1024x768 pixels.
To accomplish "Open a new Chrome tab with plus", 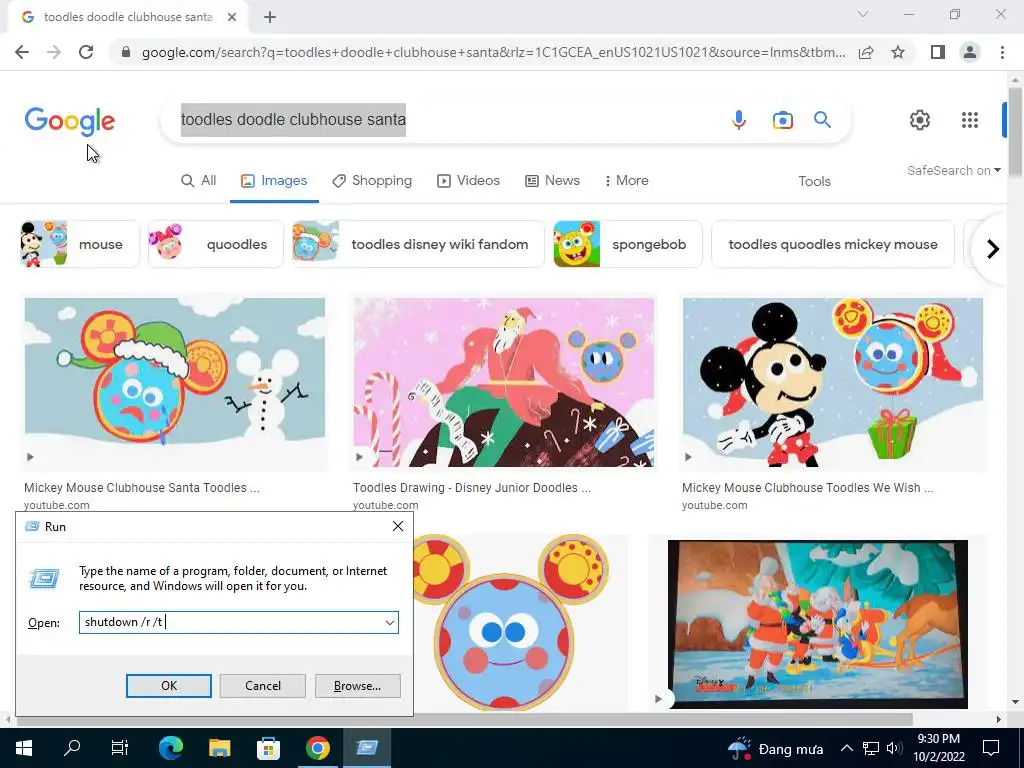I will (270, 18).
